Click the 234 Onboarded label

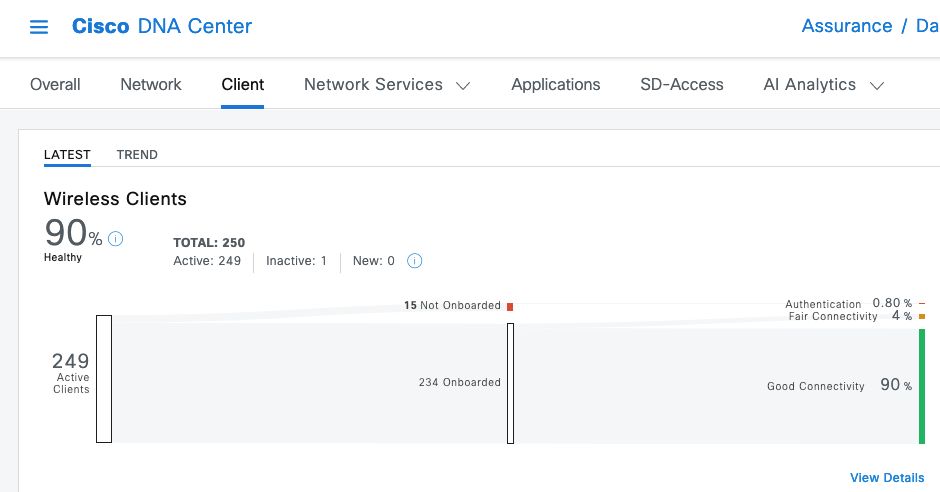(x=460, y=382)
